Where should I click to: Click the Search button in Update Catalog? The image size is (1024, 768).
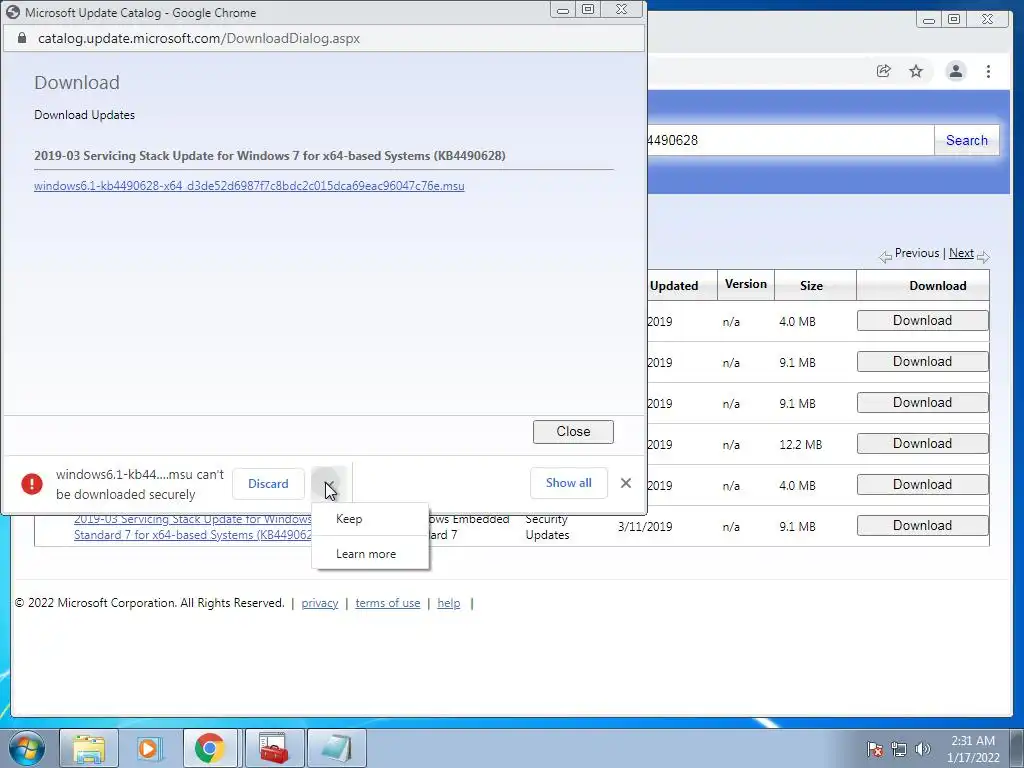click(967, 140)
